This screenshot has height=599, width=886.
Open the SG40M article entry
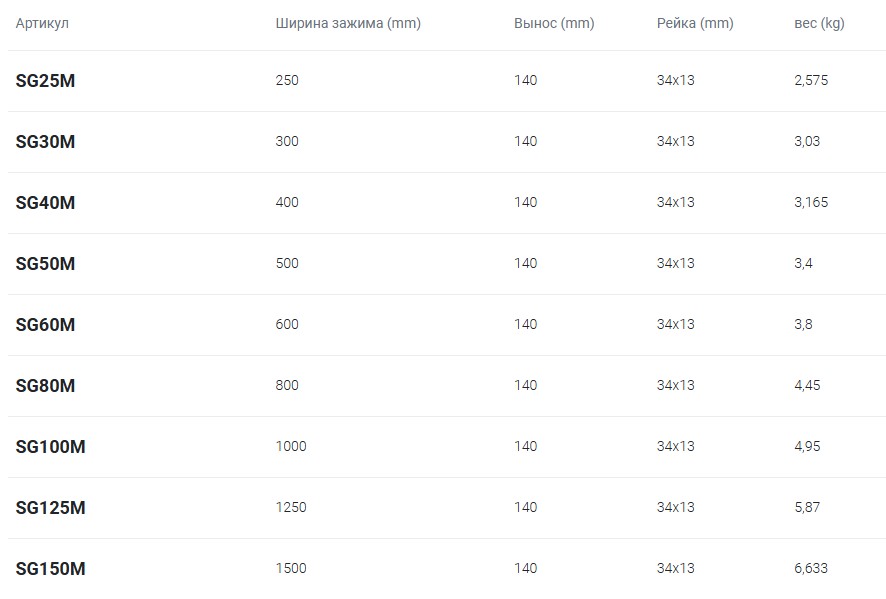[45, 203]
